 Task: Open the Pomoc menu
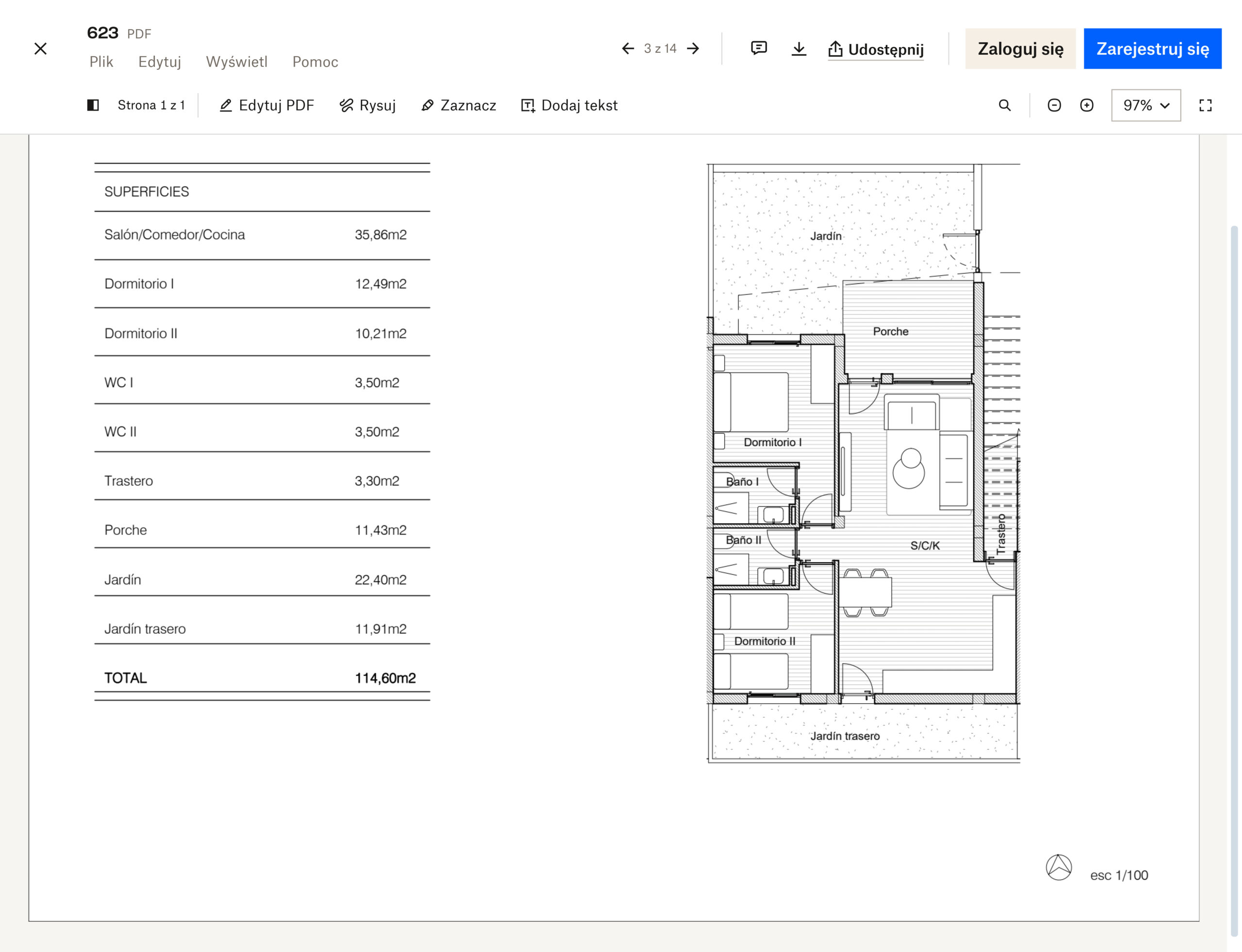coord(315,62)
